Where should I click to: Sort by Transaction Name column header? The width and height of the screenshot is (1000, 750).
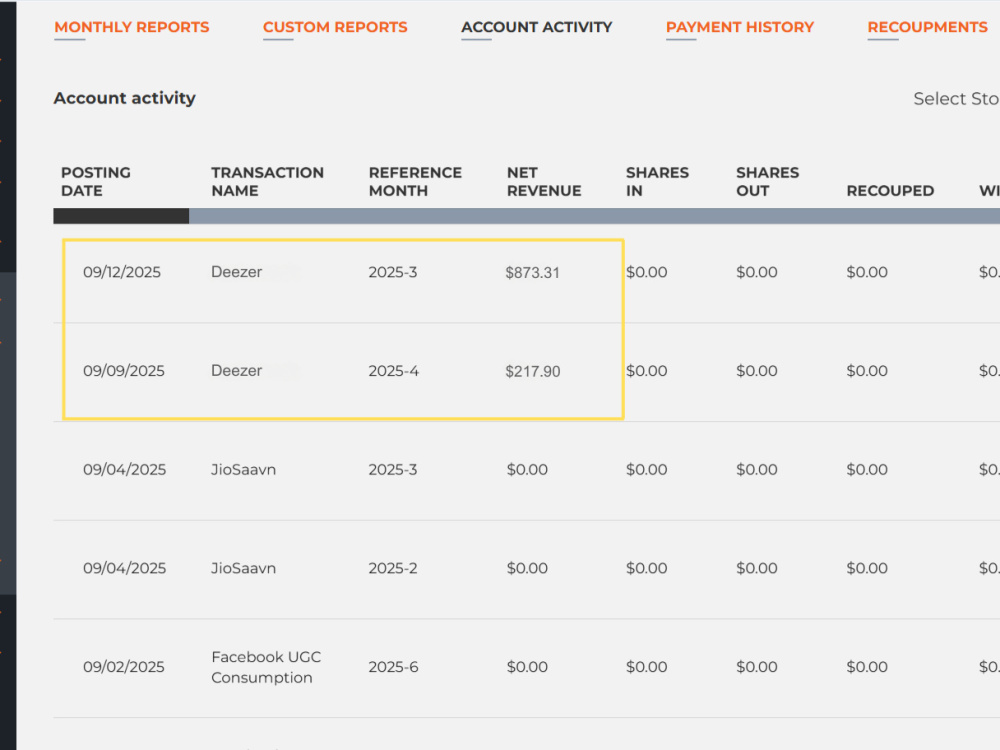point(267,182)
